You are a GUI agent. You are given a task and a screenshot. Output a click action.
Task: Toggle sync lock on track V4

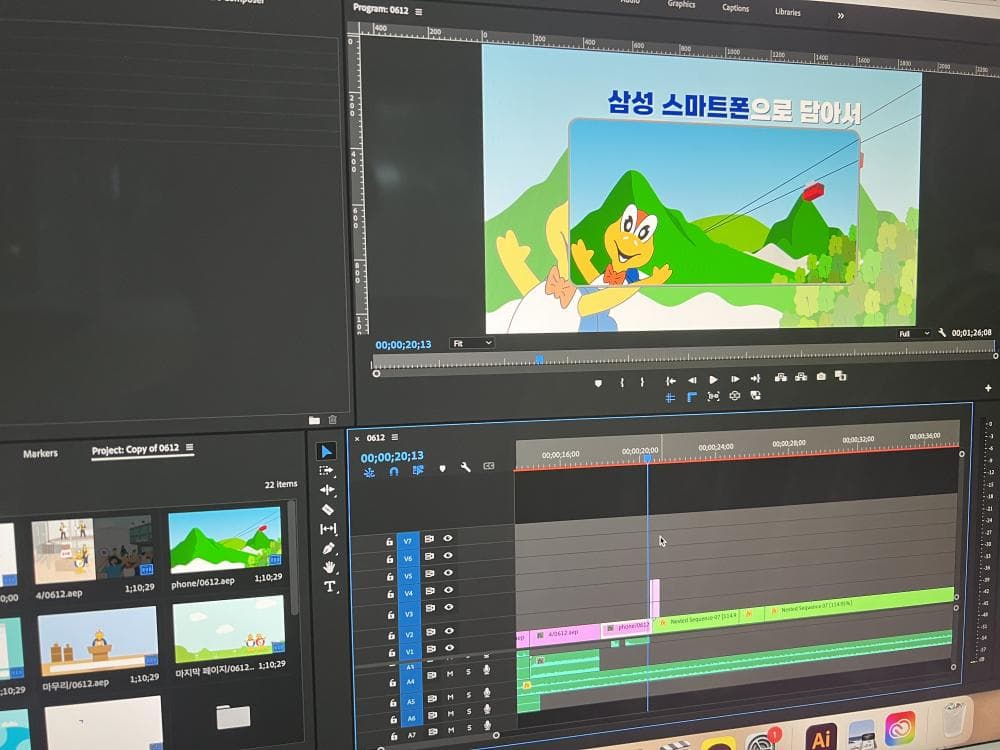(429, 591)
